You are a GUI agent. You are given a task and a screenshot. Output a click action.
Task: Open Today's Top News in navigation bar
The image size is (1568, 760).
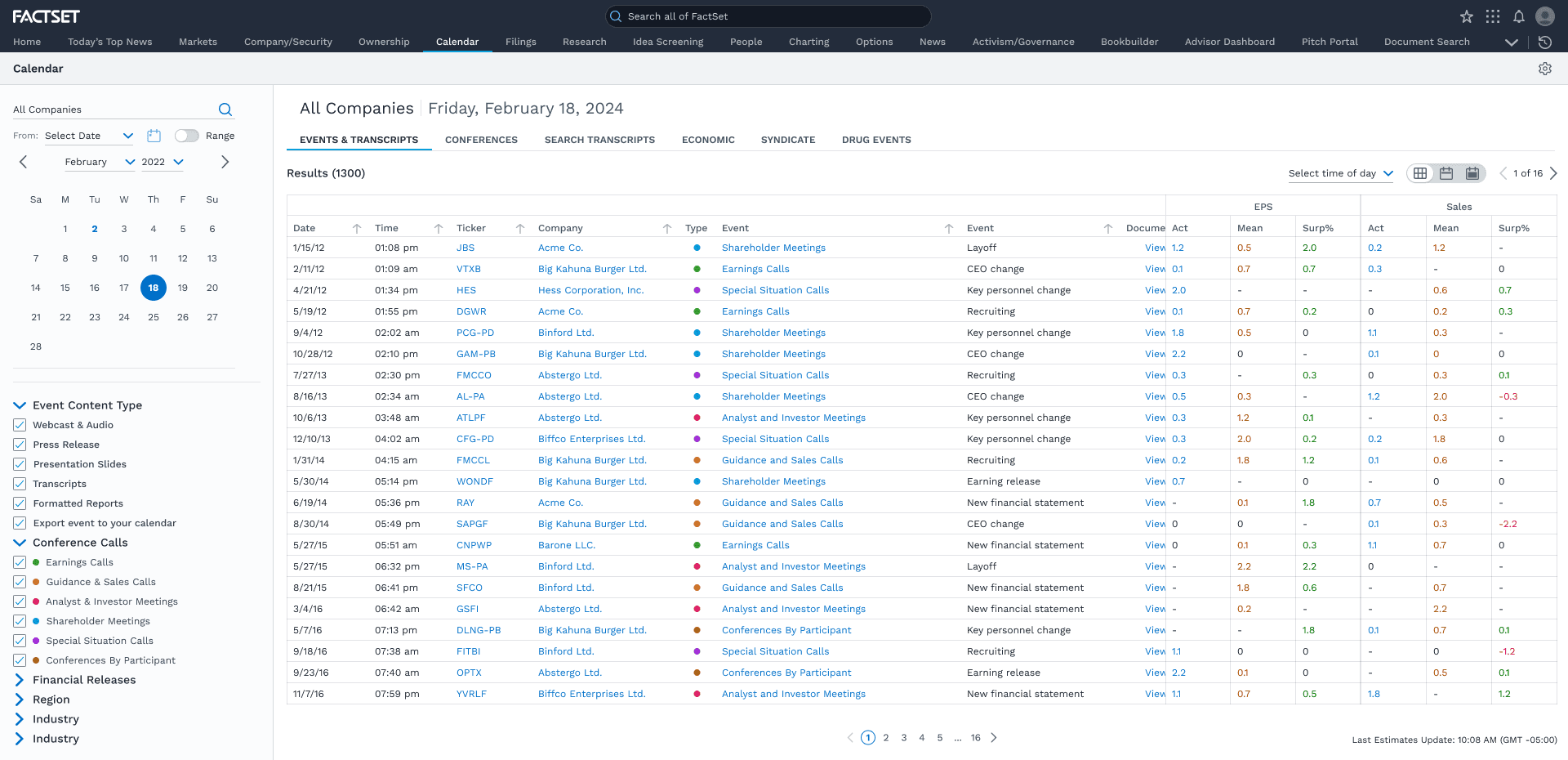click(x=110, y=42)
